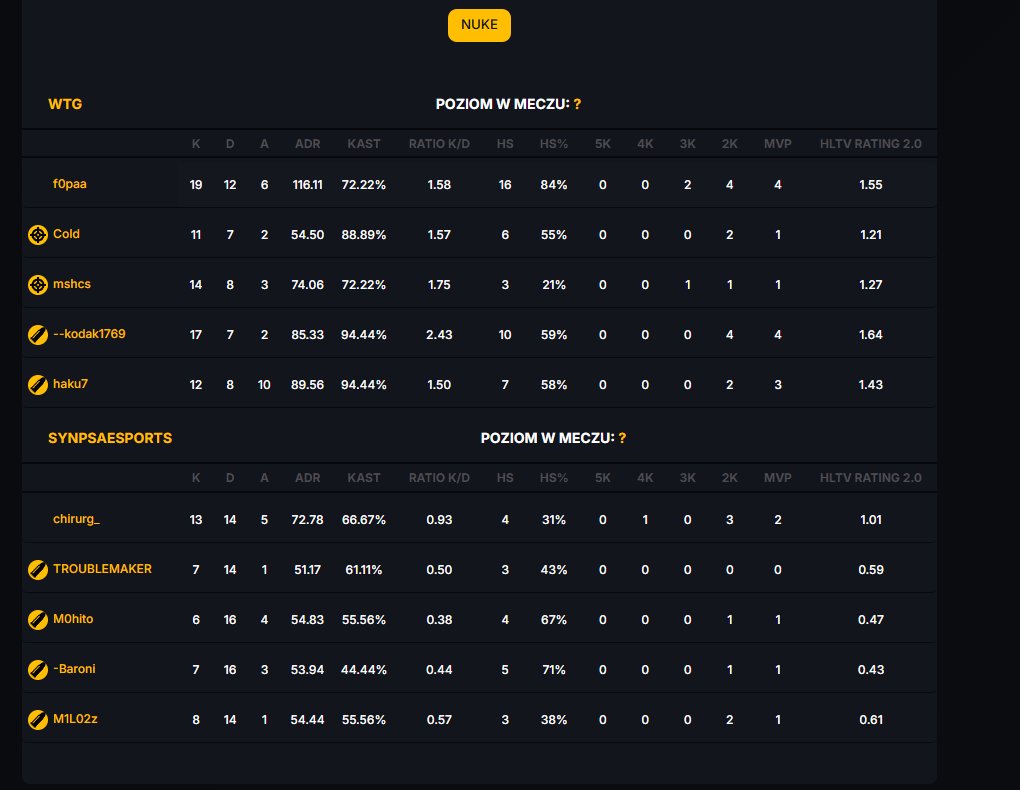Screen dimensions: 1020x790
Task: Open player profile chirurg_
Action: click(76, 519)
